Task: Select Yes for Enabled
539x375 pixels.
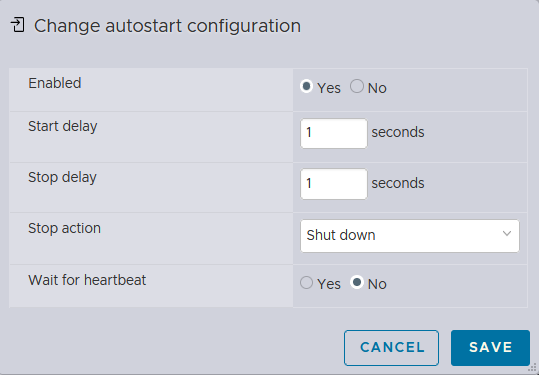Action: 306,86
